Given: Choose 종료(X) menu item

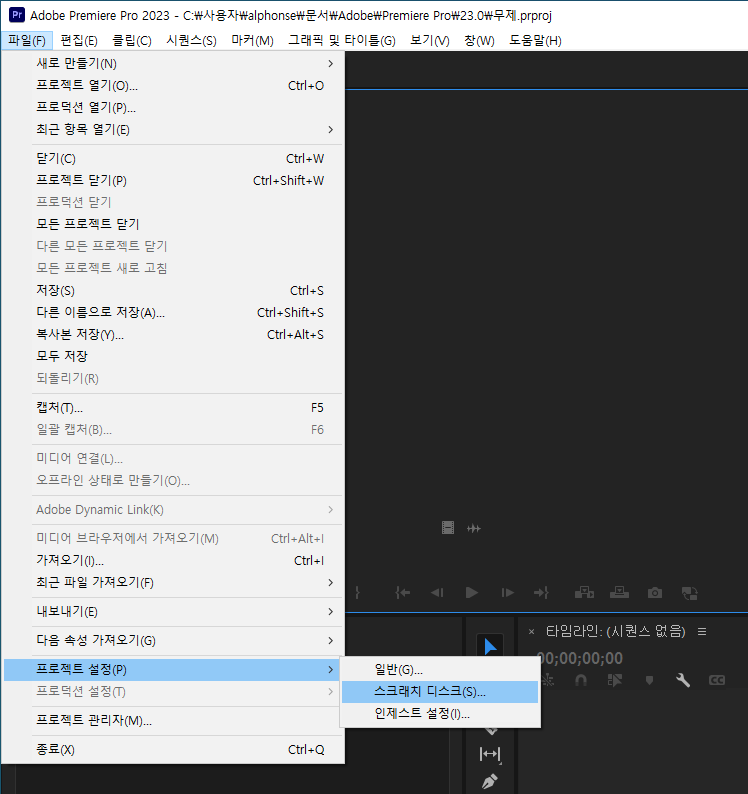Looking at the screenshot, I should click(x=173, y=749).
